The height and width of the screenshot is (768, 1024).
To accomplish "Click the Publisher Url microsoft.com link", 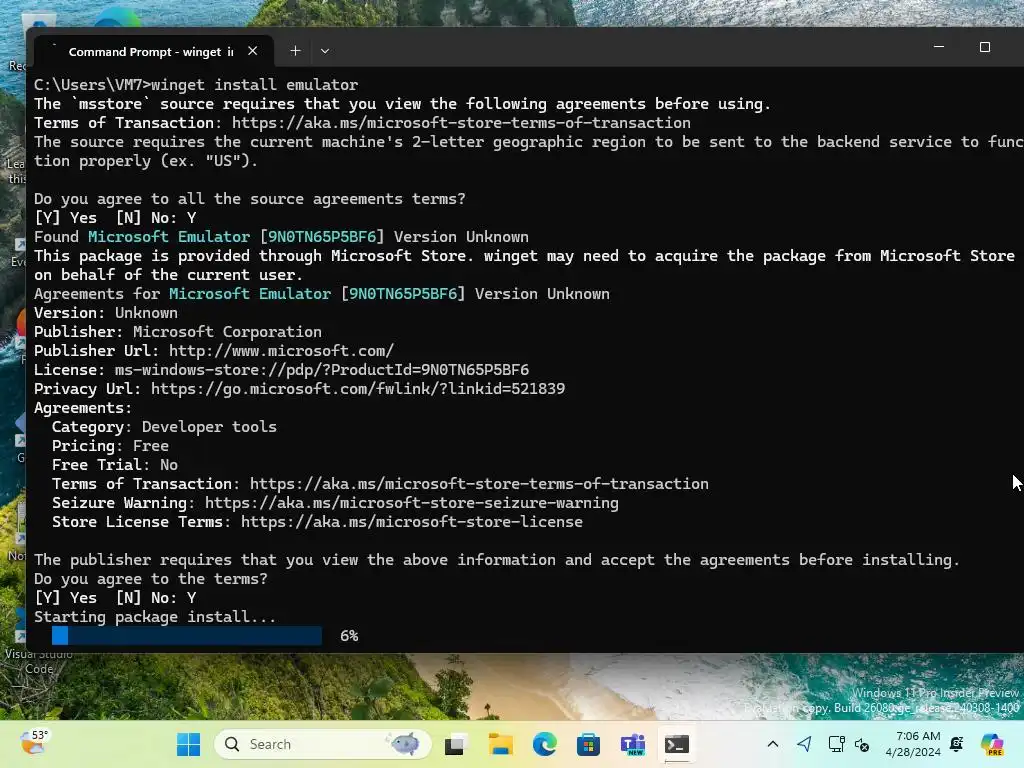I will pos(281,351).
